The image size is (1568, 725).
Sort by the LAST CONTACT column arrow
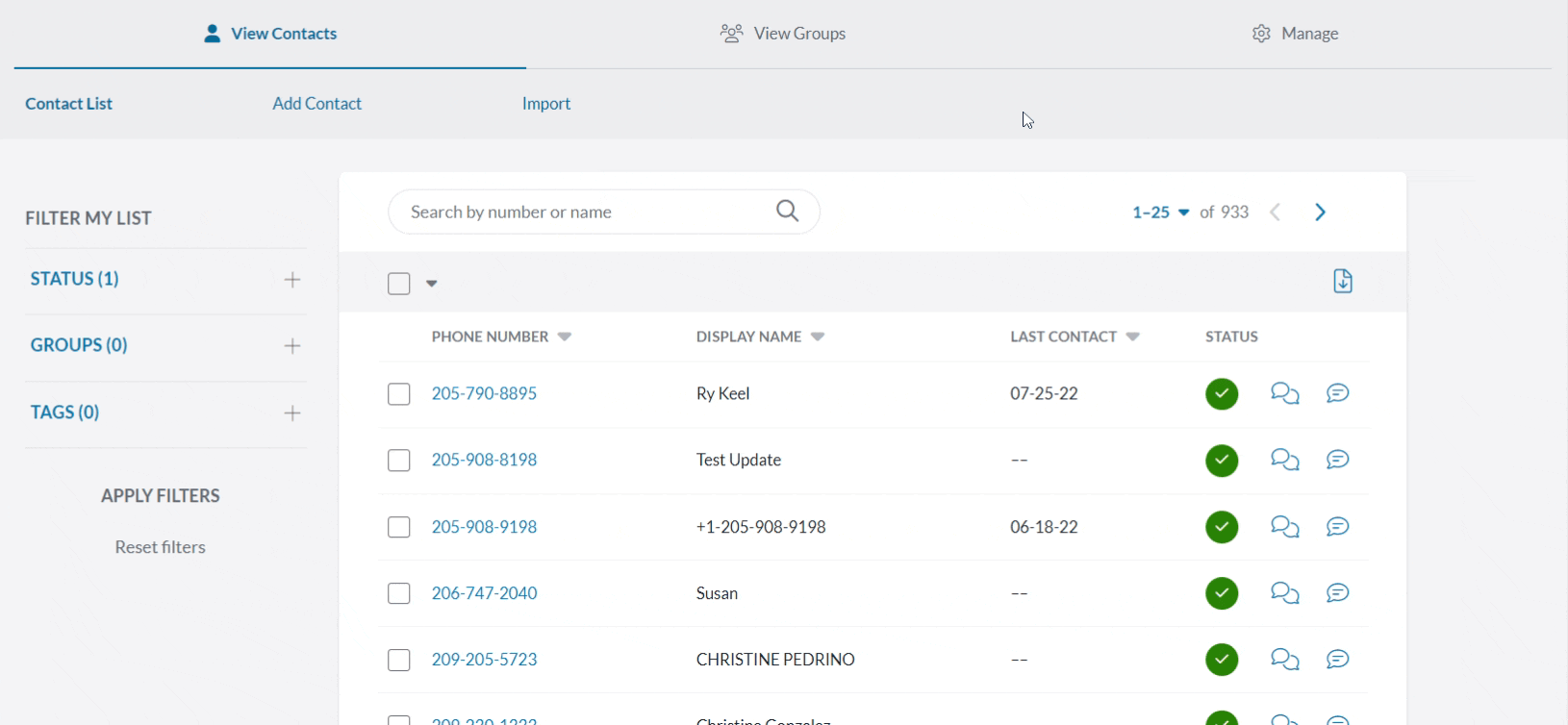[1133, 337]
